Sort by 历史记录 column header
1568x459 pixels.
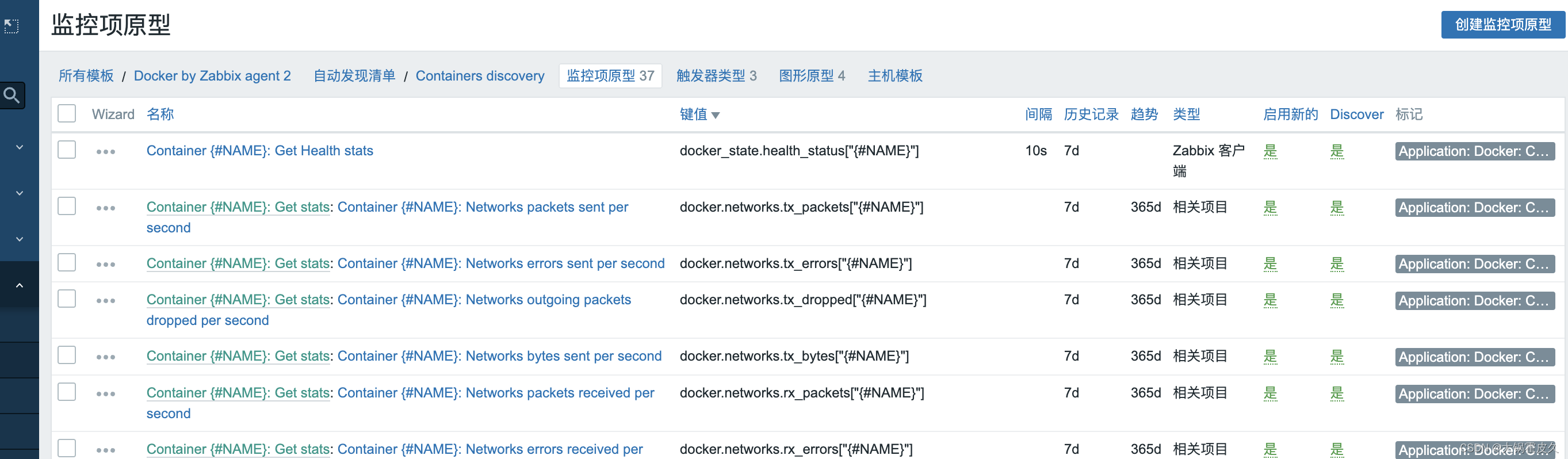1091,114
